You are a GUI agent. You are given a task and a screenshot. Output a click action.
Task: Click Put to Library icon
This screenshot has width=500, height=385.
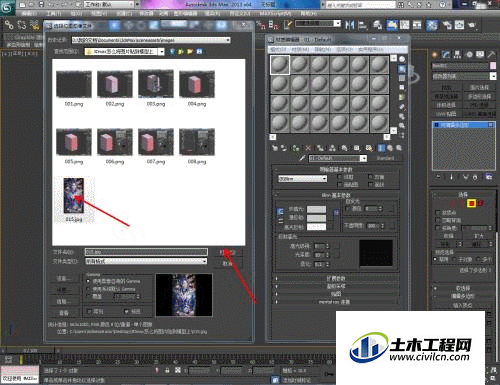tap(344, 148)
